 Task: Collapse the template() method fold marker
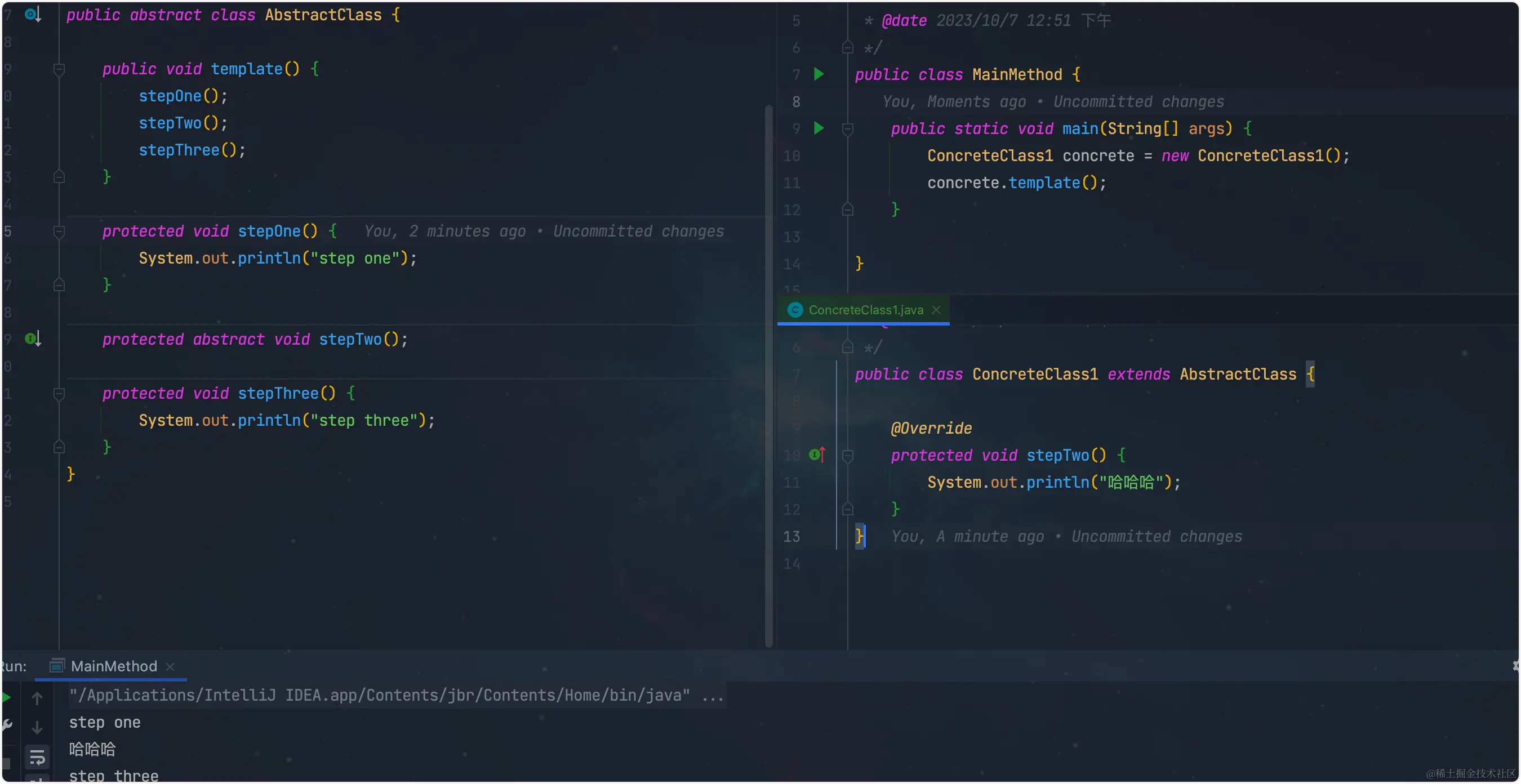point(59,69)
